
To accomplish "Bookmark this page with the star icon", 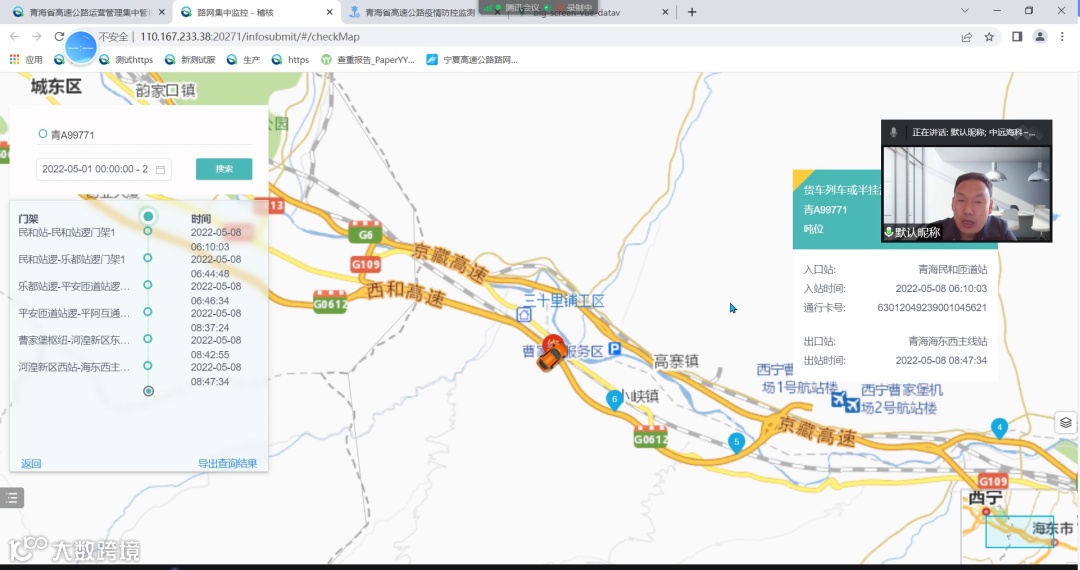I will point(989,37).
